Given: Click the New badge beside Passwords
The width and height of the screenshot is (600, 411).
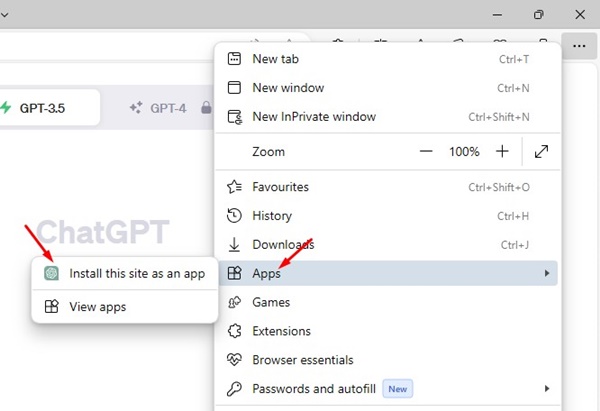Looking at the screenshot, I should coord(398,389).
